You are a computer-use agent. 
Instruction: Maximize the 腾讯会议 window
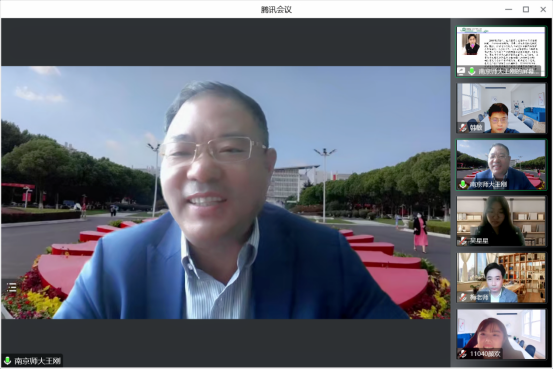click(526, 10)
